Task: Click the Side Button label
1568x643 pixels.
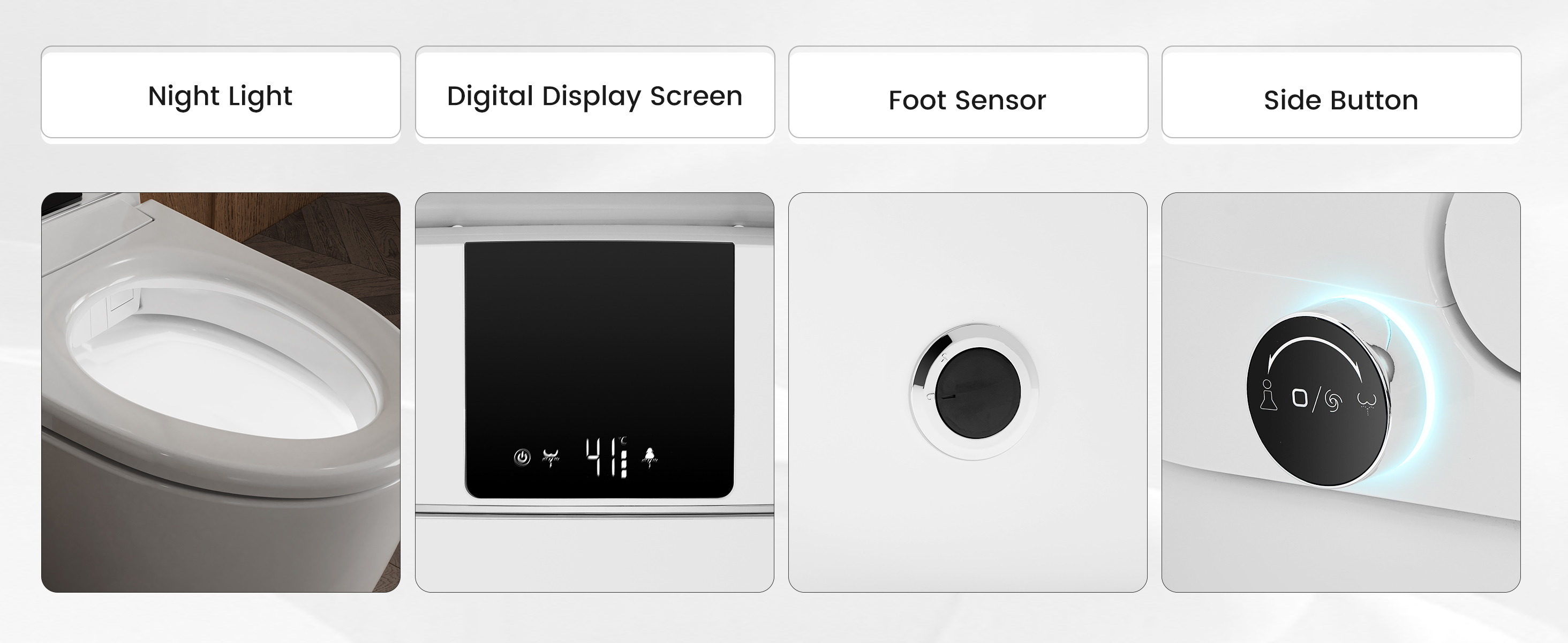Action: click(1341, 100)
